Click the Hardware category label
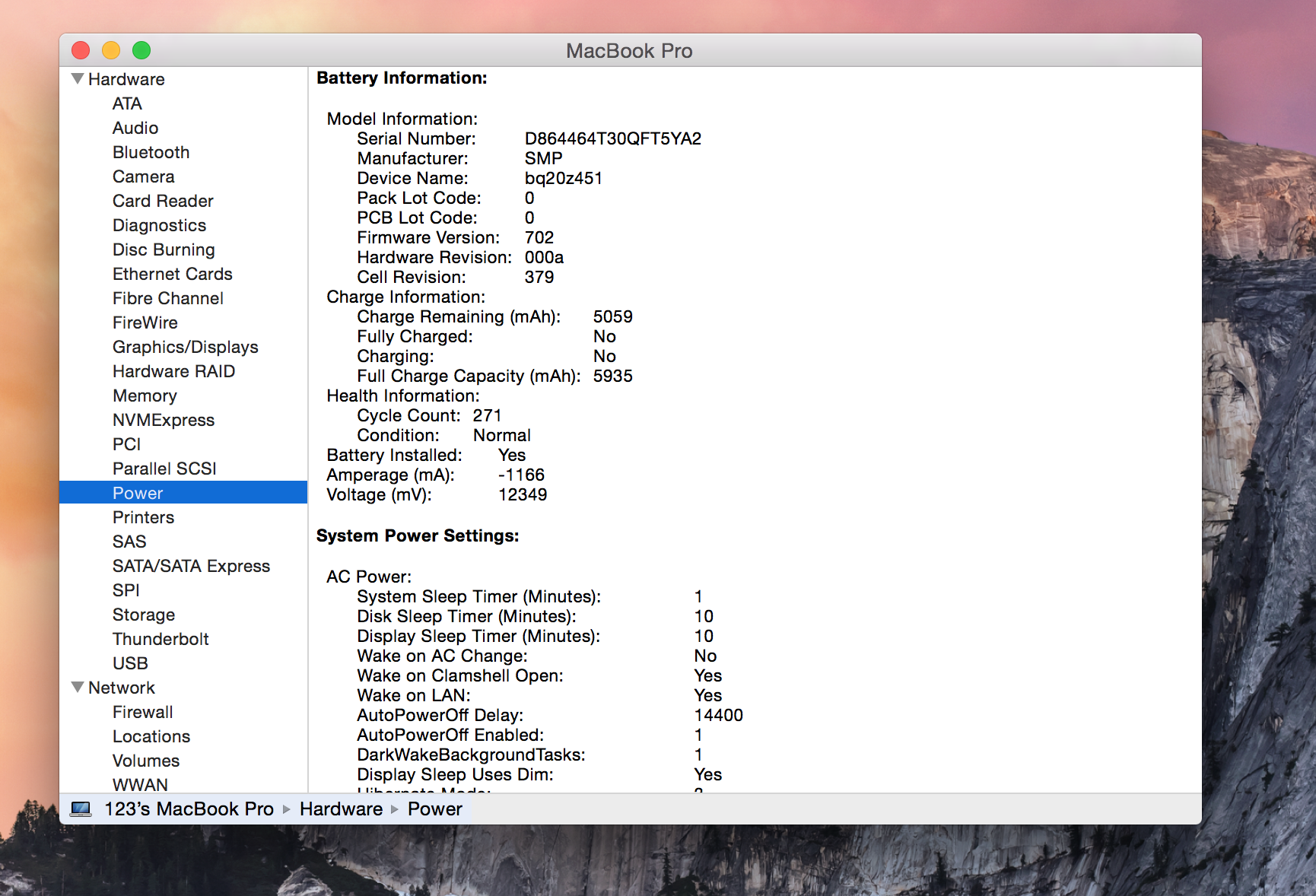The width and height of the screenshot is (1316, 896). click(x=126, y=79)
